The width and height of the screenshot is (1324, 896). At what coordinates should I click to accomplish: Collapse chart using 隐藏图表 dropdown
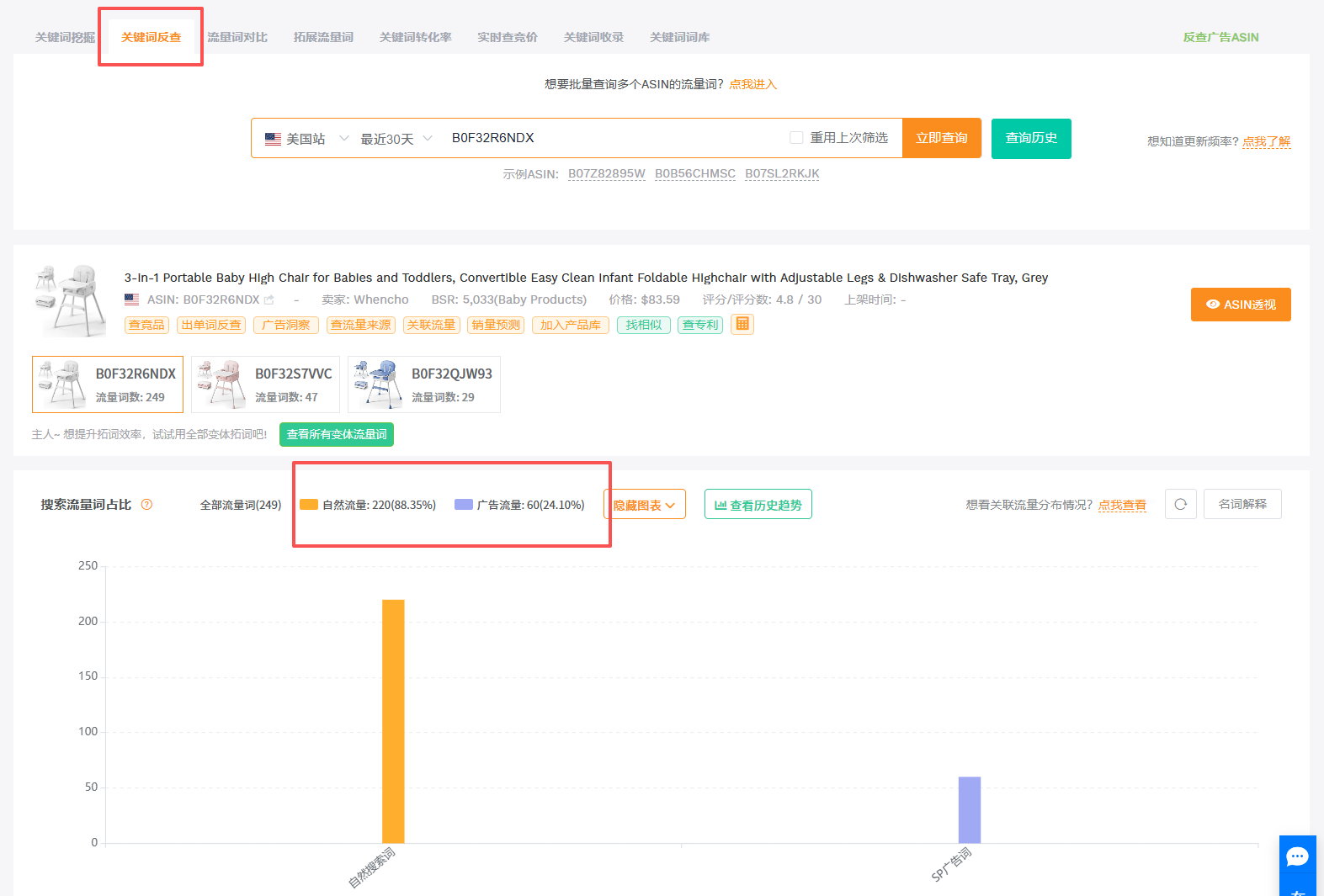(644, 505)
